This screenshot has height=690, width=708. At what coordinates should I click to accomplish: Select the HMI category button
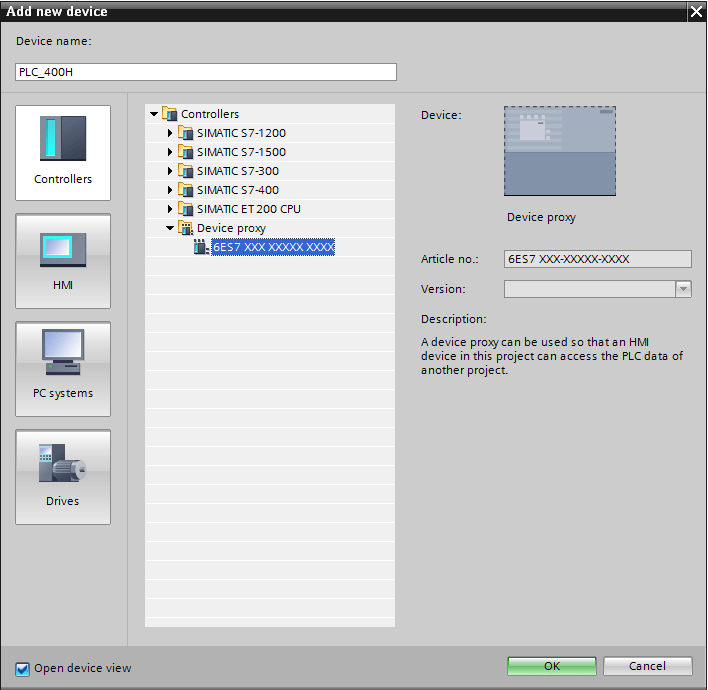(x=63, y=261)
